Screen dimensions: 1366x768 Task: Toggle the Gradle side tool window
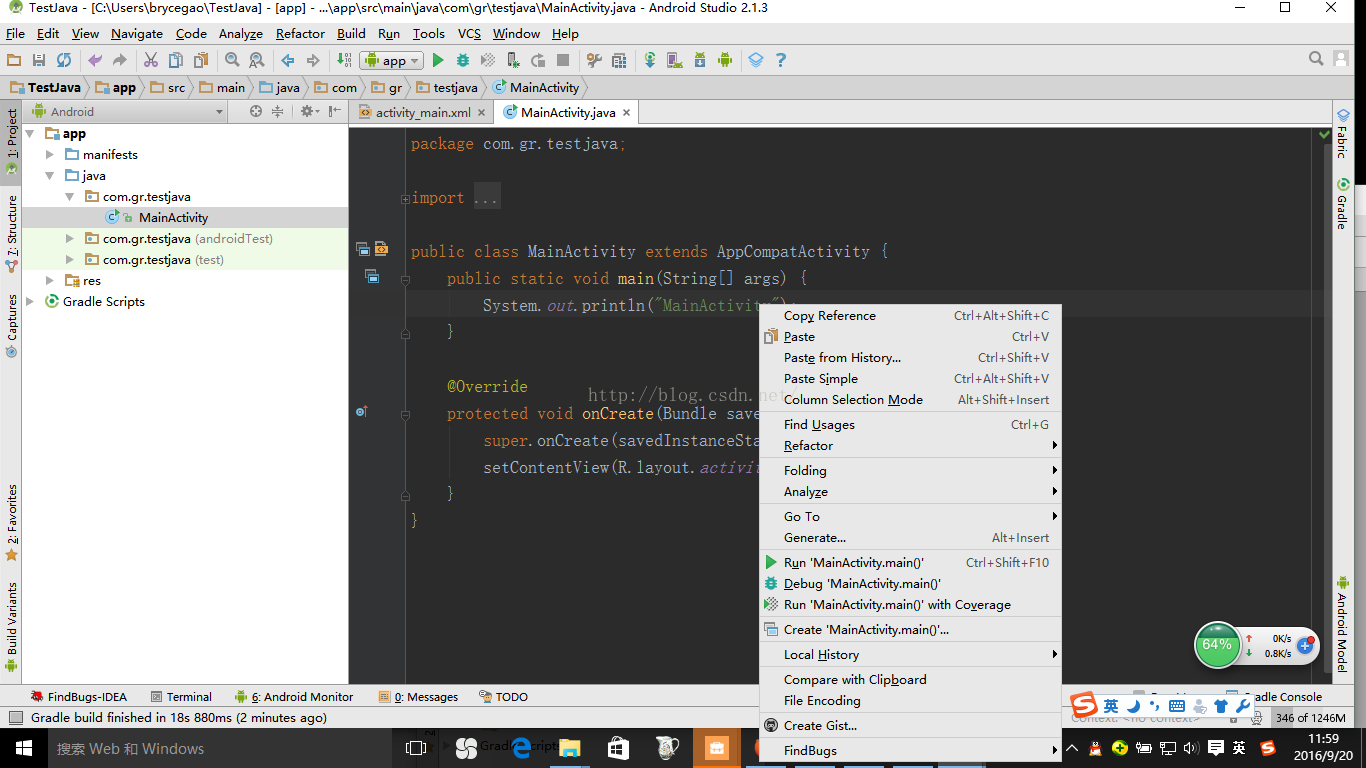pyautogui.click(x=1343, y=203)
